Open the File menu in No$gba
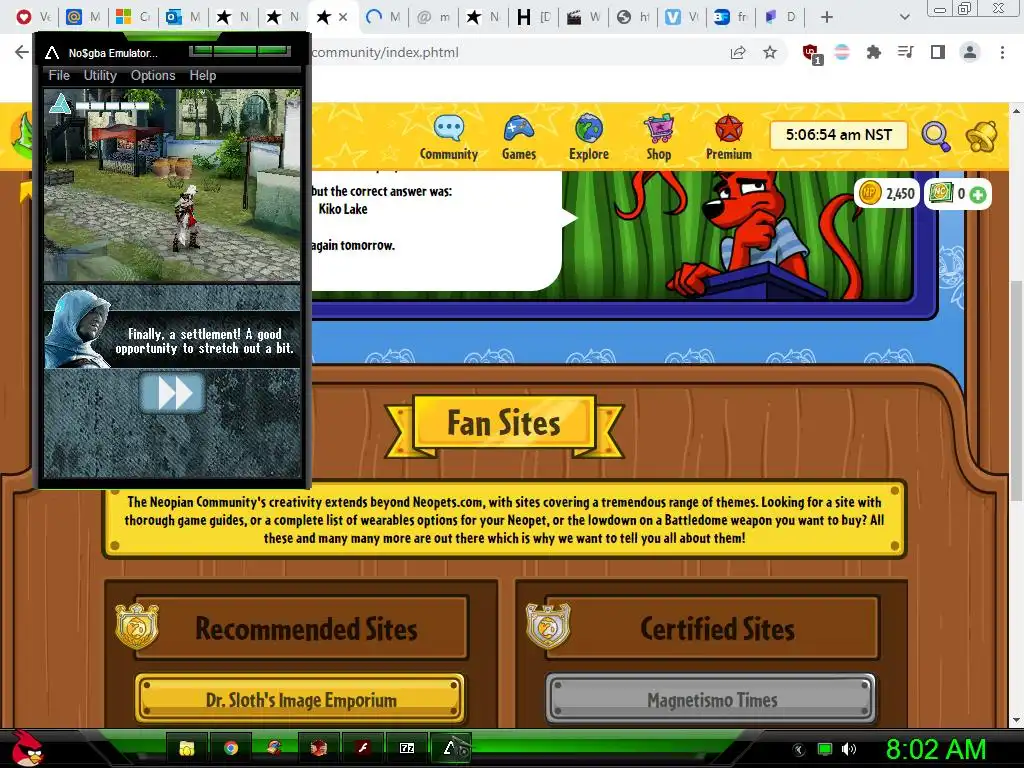 59,76
